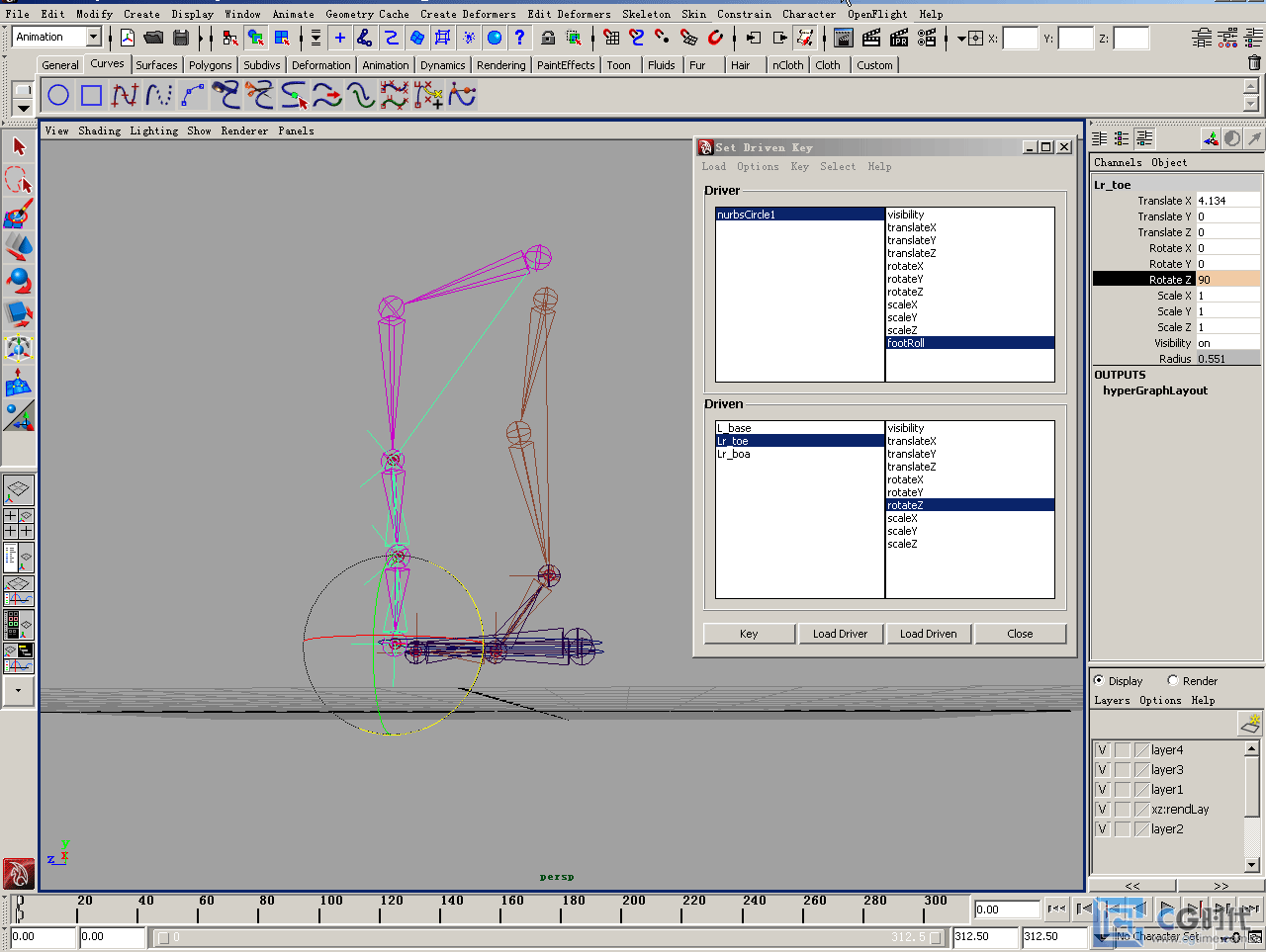The height and width of the screenshot is (952, 1266).
Task: Click the lock selection padlock icon
Action: pos(547,38)
